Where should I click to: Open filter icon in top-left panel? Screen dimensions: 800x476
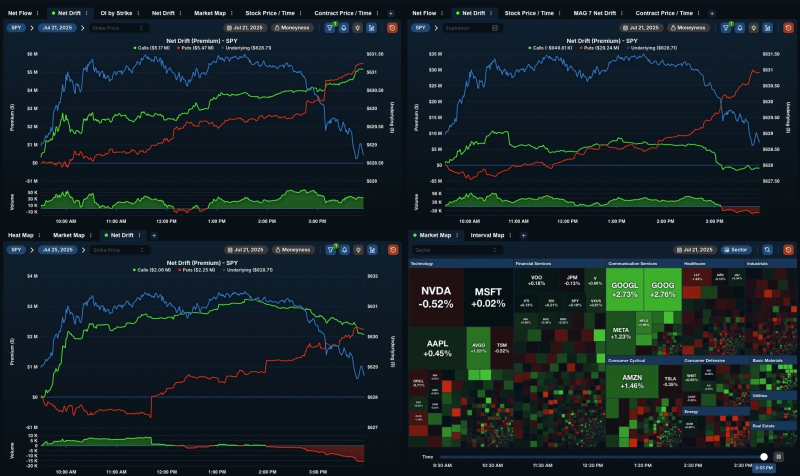(330, 28)
